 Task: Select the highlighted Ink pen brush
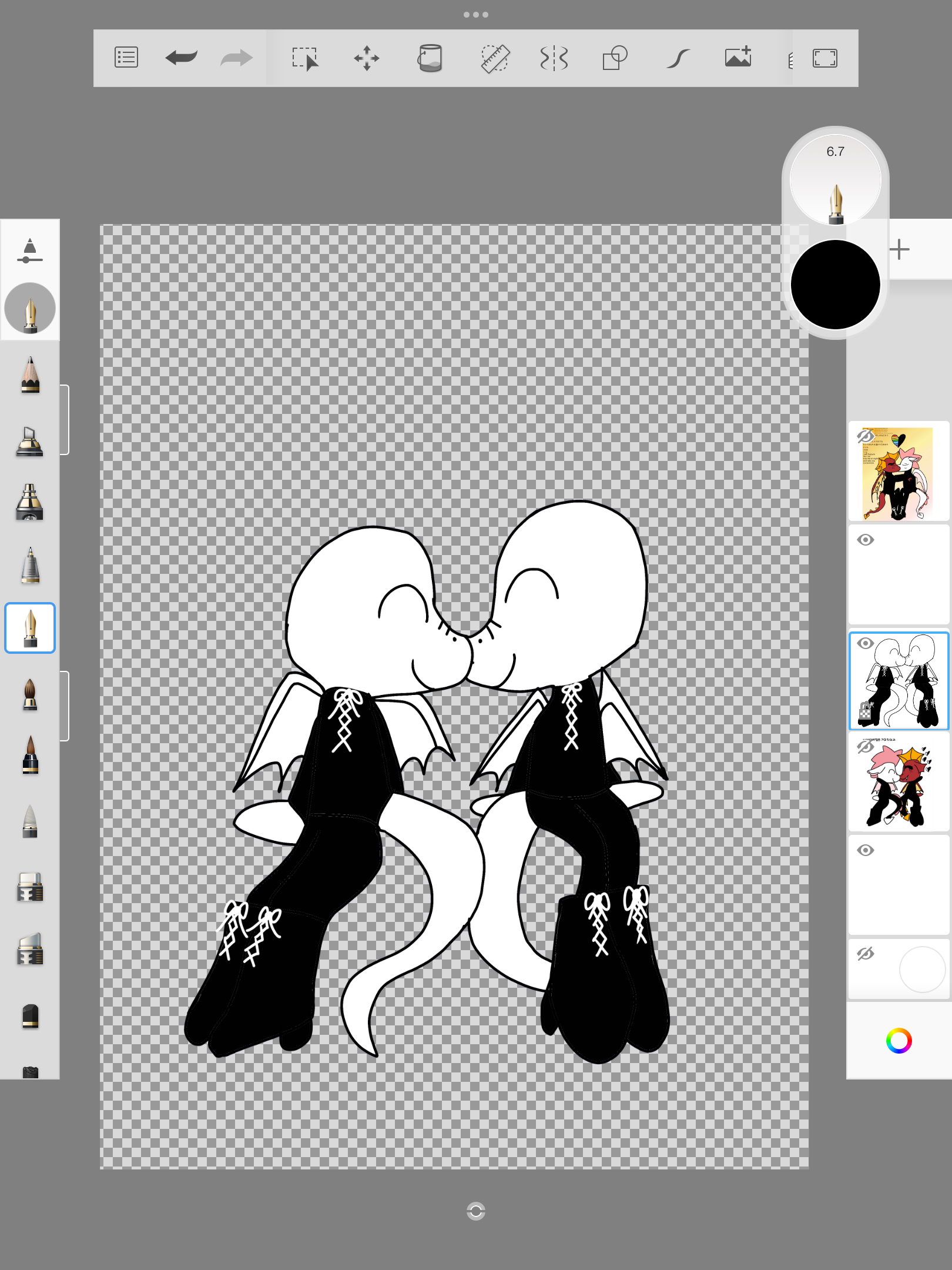coord(30,628)
